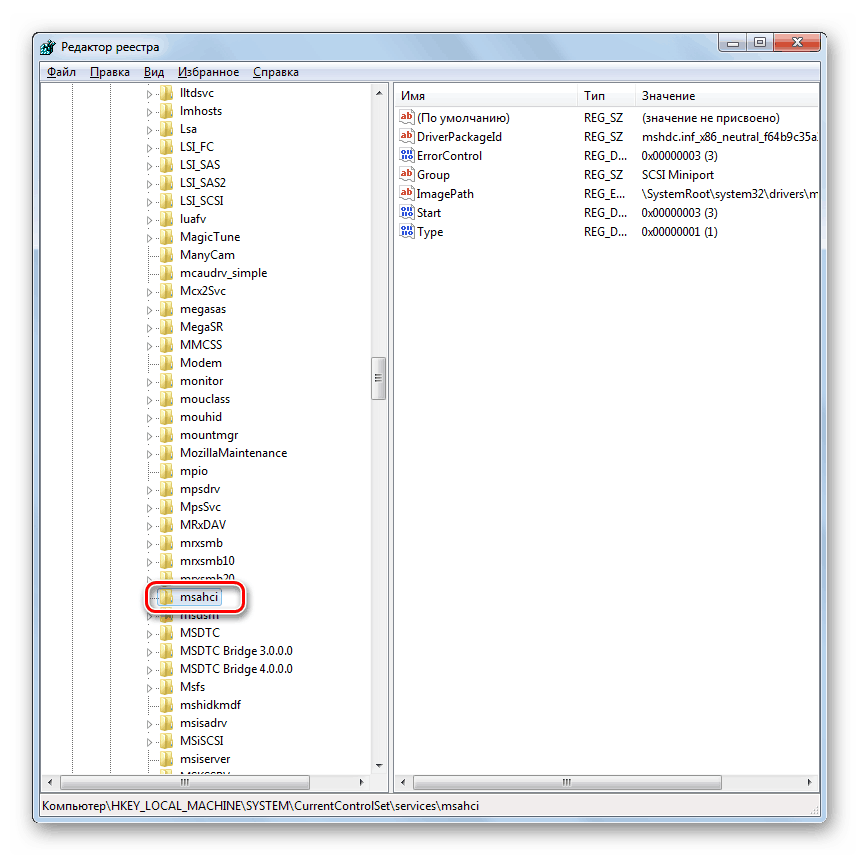Expand the luafv key
Screen dimensions: 860x856
coord(149,220)
